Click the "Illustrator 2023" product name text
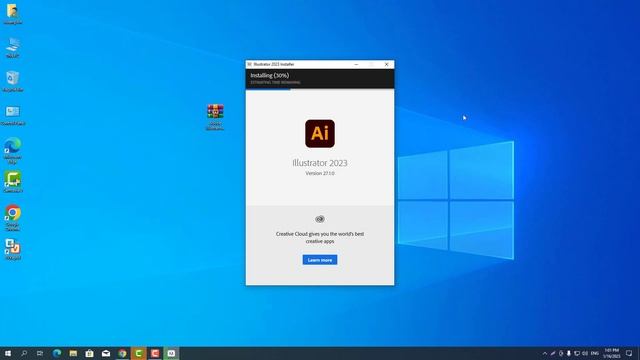 pos(320,163)
